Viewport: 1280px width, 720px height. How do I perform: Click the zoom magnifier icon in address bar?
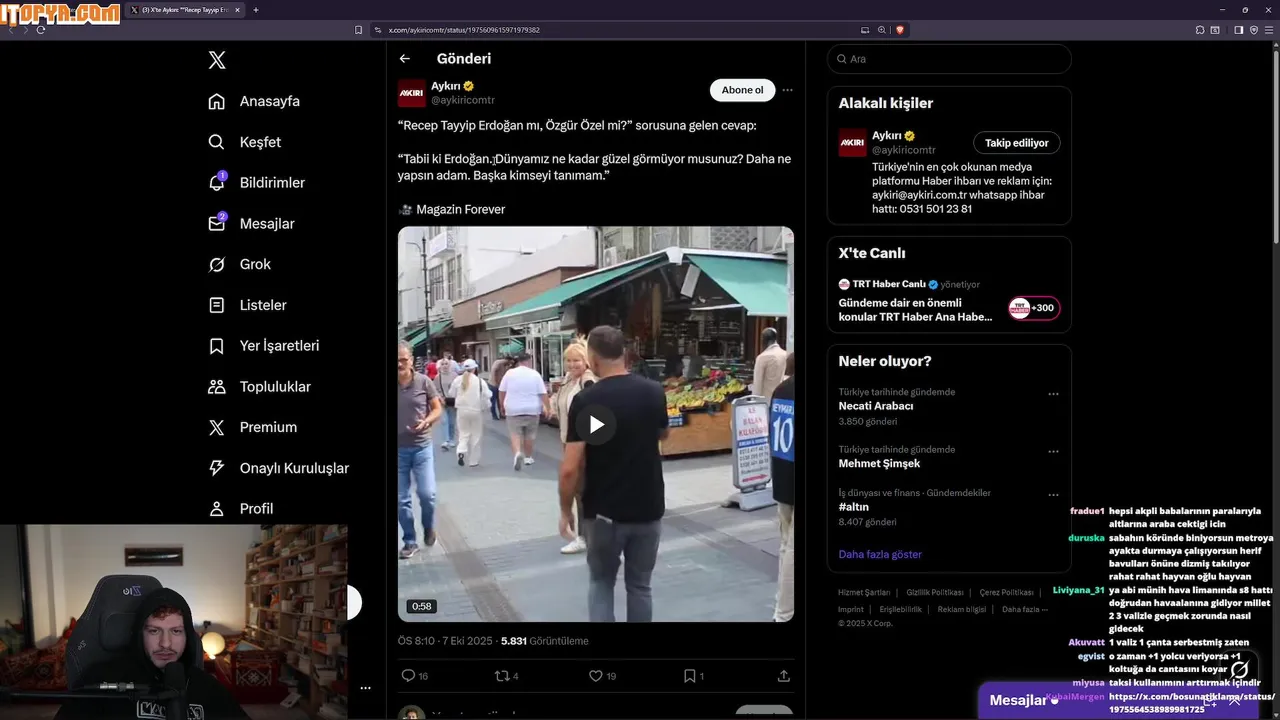click(882, 30)
